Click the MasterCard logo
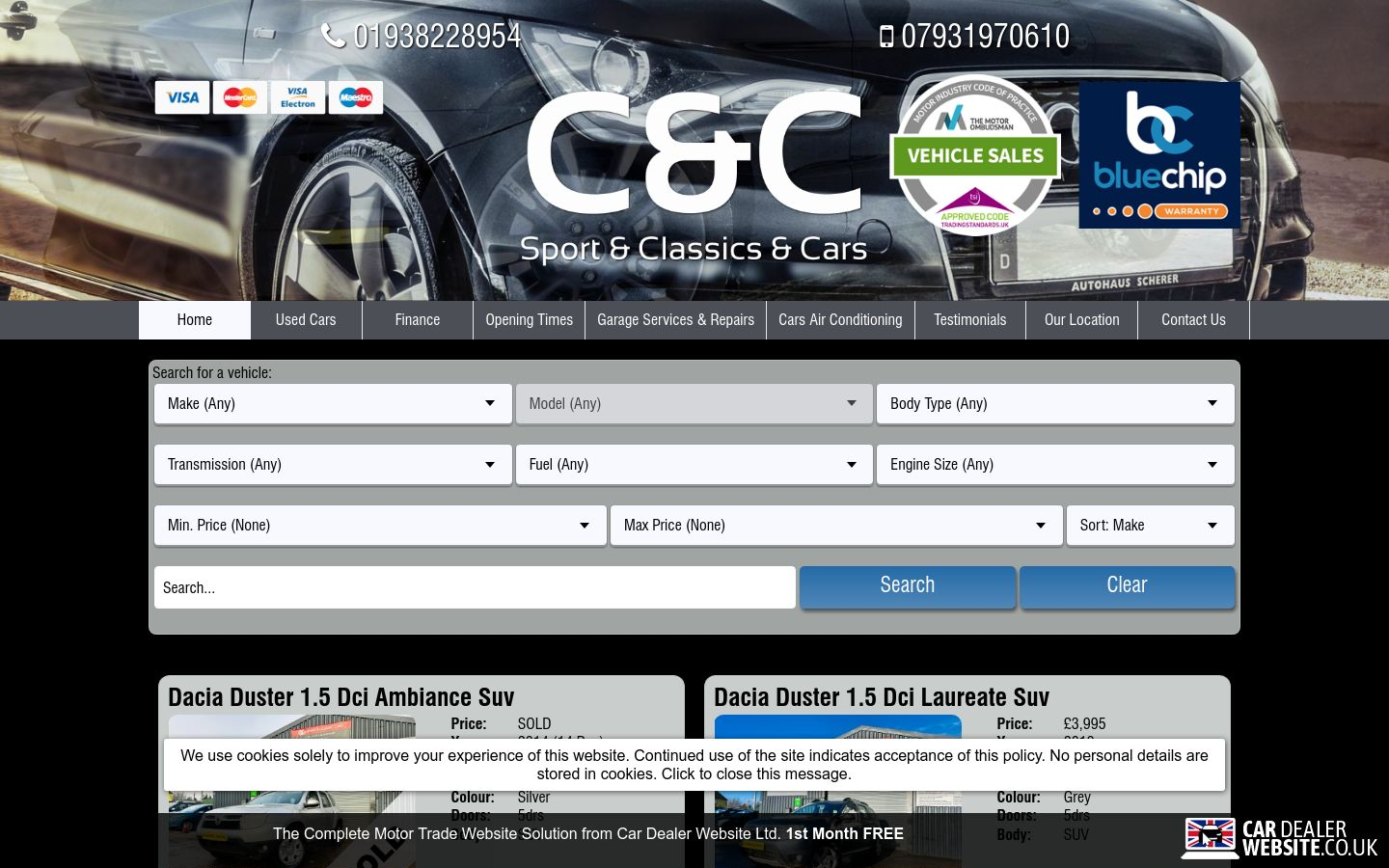Viewport: 1389px width, 868px height. click(x=240, y=97)
